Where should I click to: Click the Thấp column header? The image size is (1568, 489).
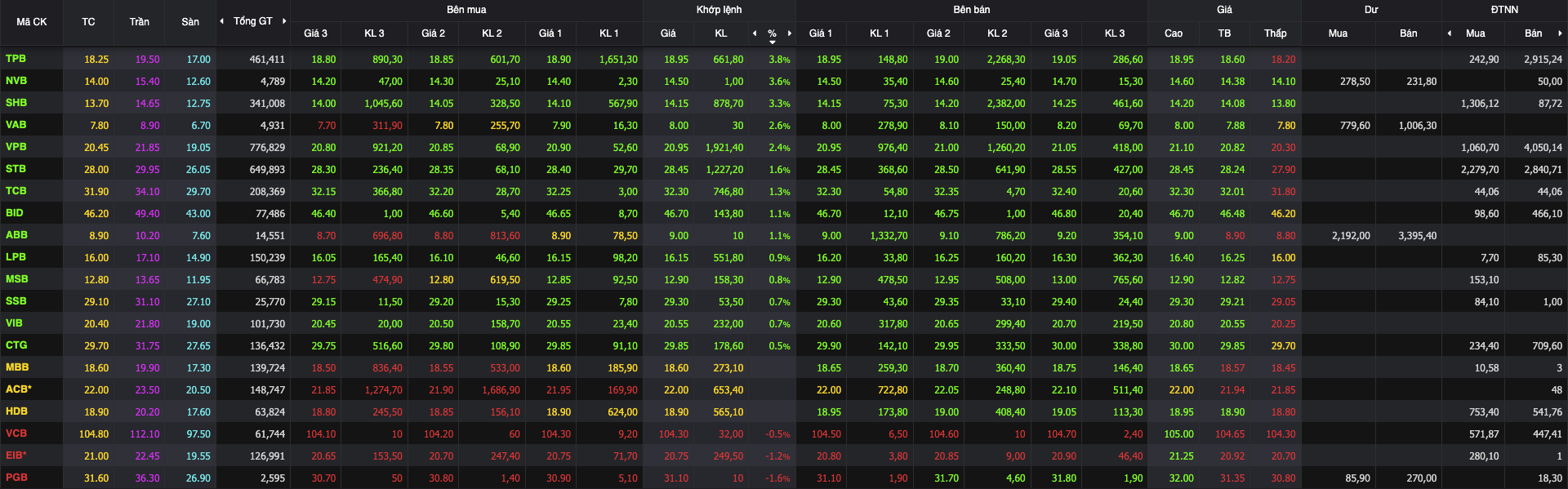coord(1276,33)
